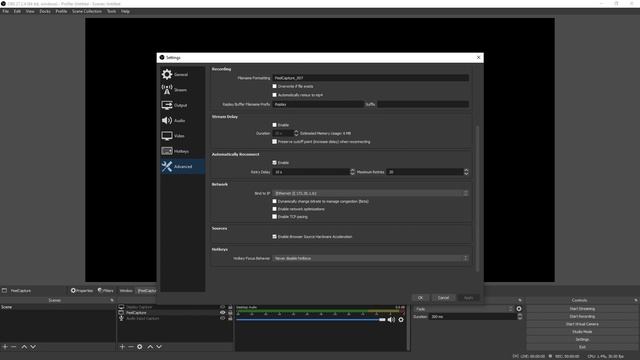Adjust the Maximum Retries spinner arrows

coord(466,172)
